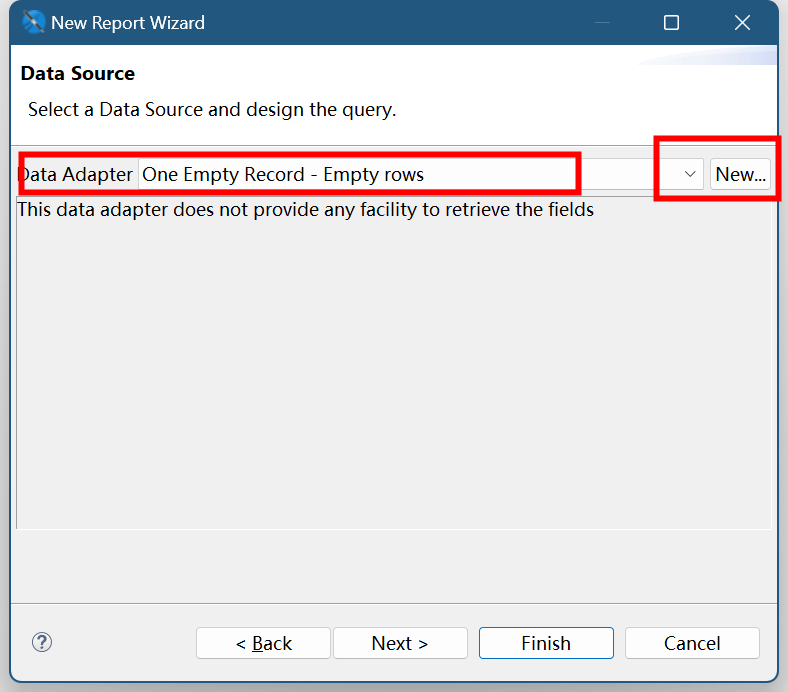Screen dimensions: 788x692
Task: Click the 'Data Source' heading
Action: [78, 73]
